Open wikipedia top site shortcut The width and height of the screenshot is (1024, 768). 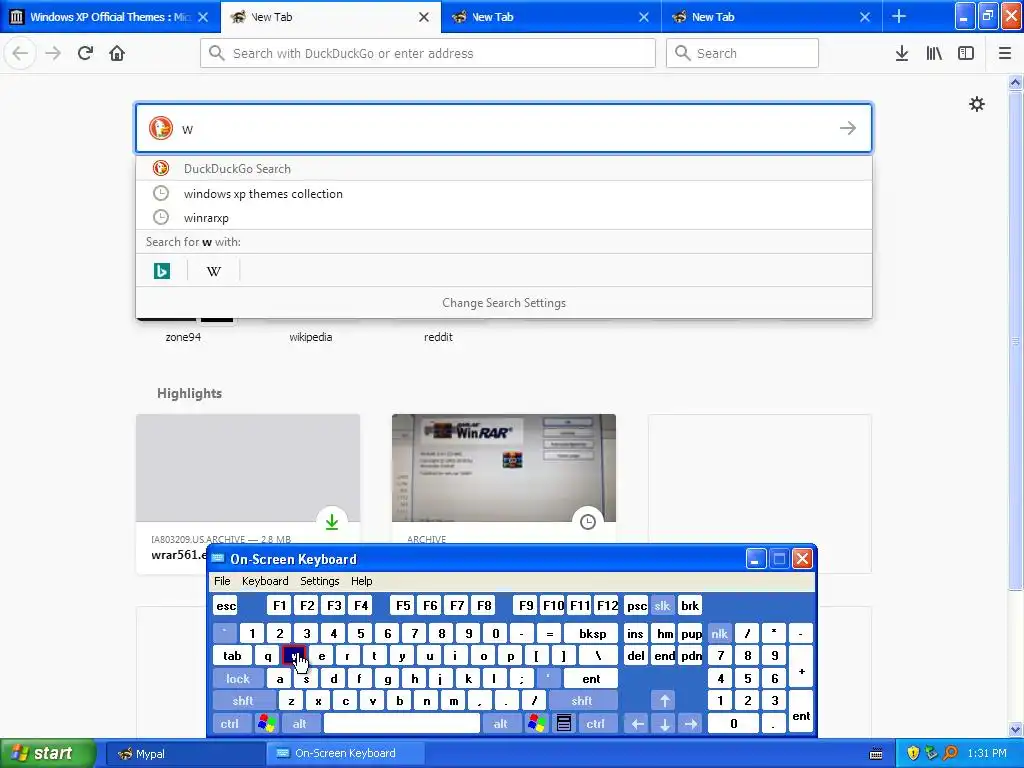click(311, 337)
